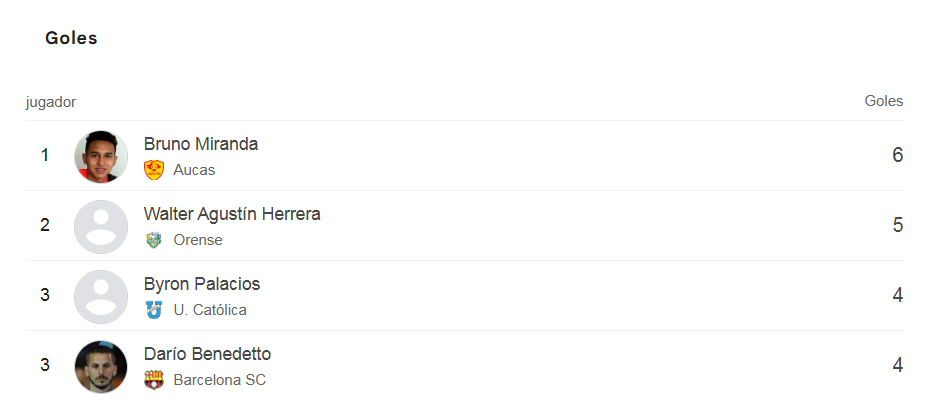This screenshot has height=400, width=929.
Task: Click the Goles column header
Action: point(884,101)
